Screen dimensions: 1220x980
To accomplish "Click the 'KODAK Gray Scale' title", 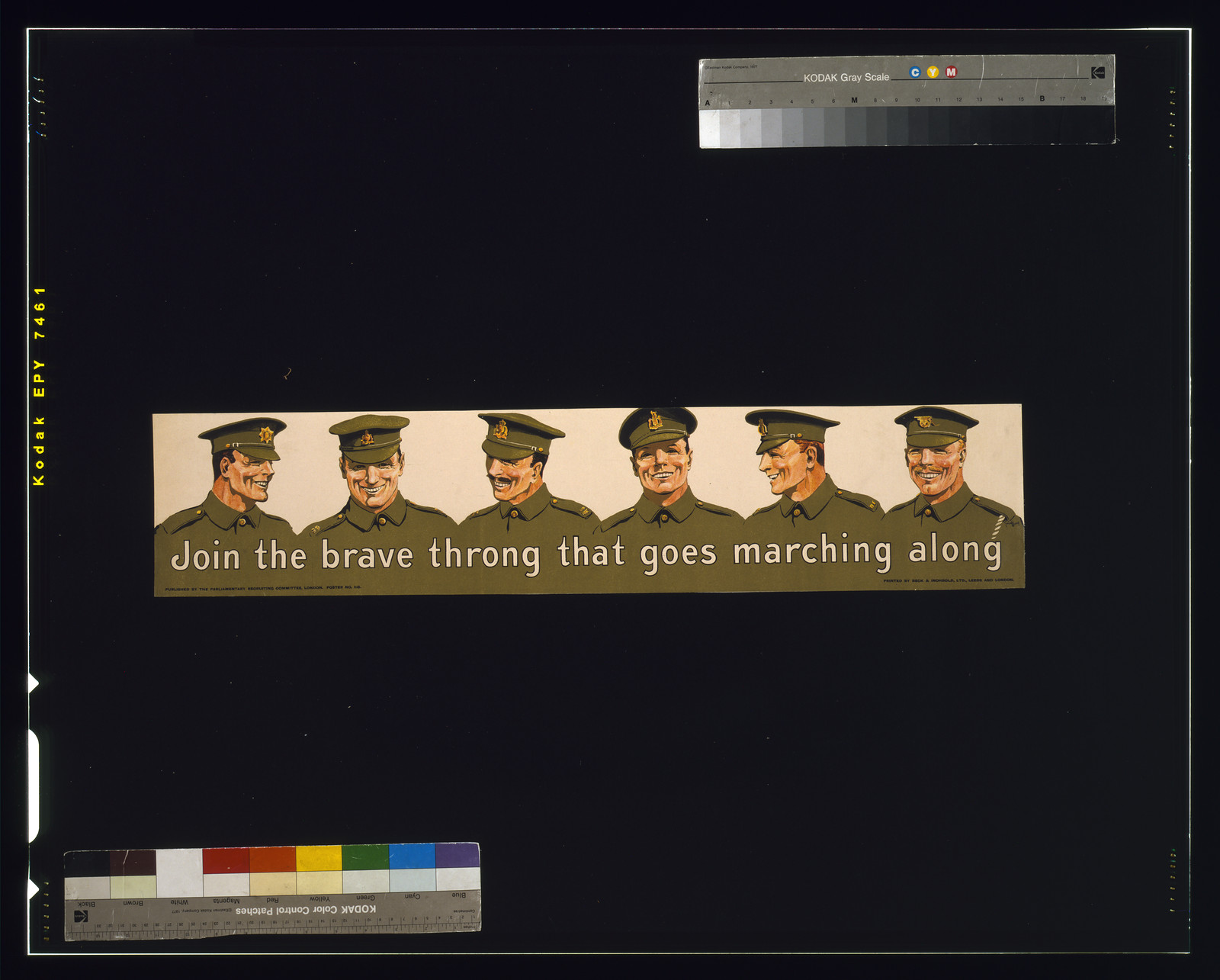I will click(846, 77).
